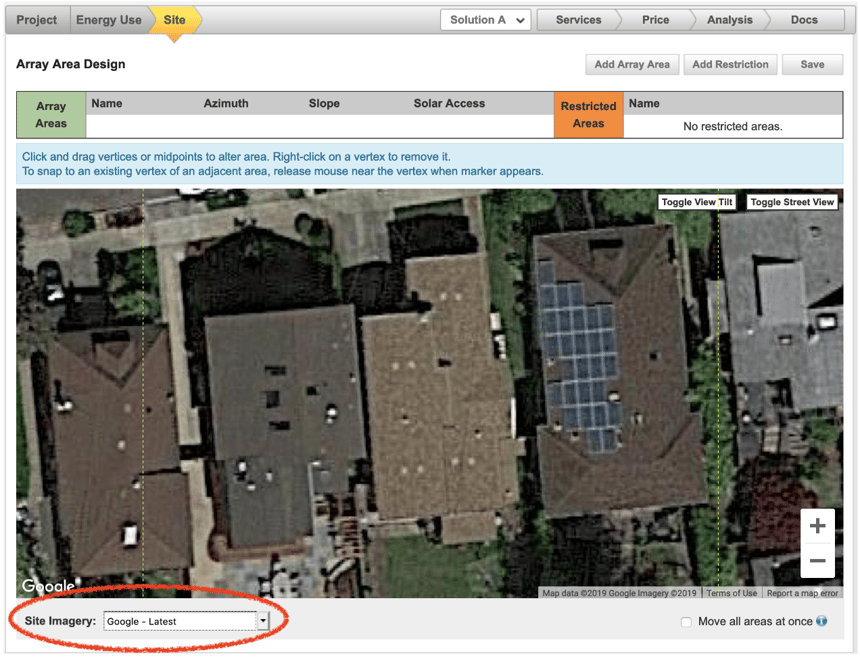Open the Solution A dropdown
Image resolution: width=860 pixels, height=663 pixels.
485,19
